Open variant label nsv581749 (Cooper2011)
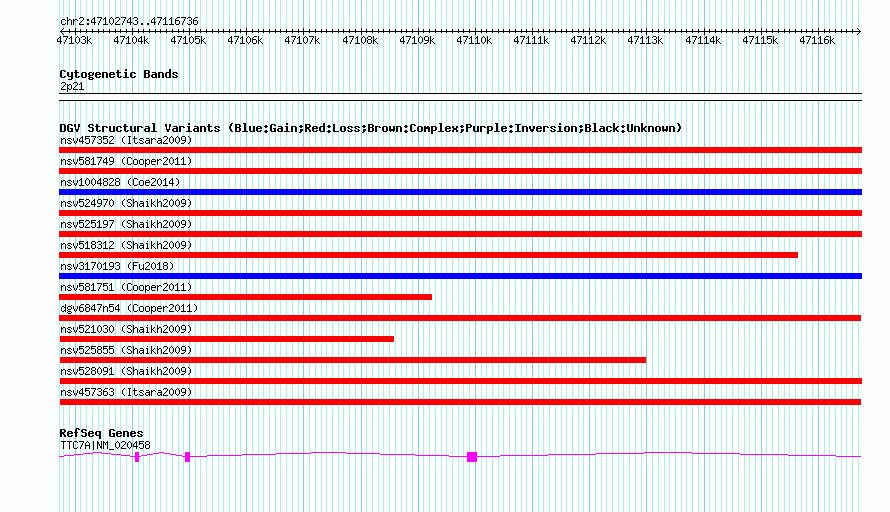 pyautogui.click(x=126, y=161)
